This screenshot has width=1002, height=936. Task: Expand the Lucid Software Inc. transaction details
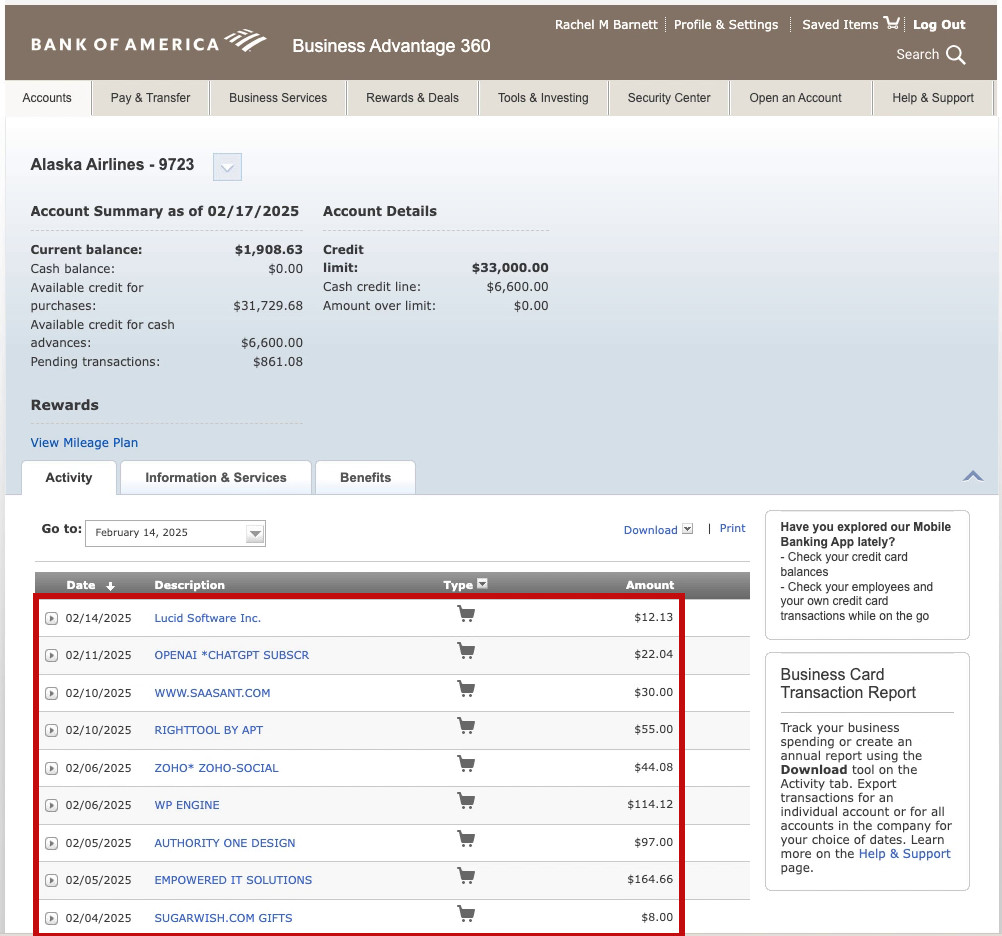point(51,618)
